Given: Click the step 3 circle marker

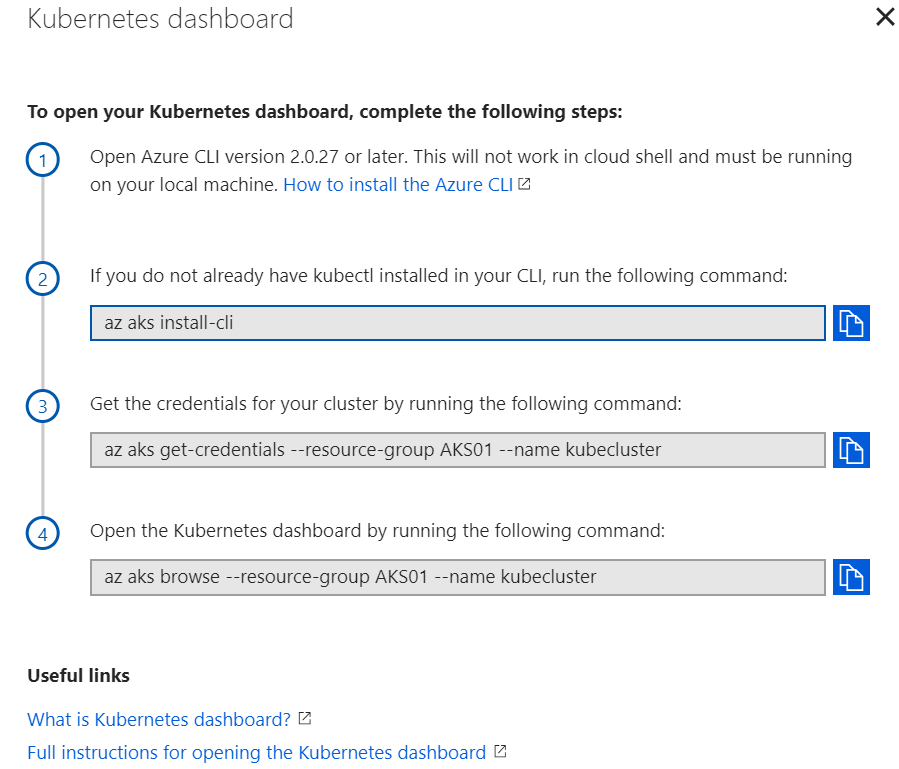Looking at the screenshot, I should [x=42, y=406].
